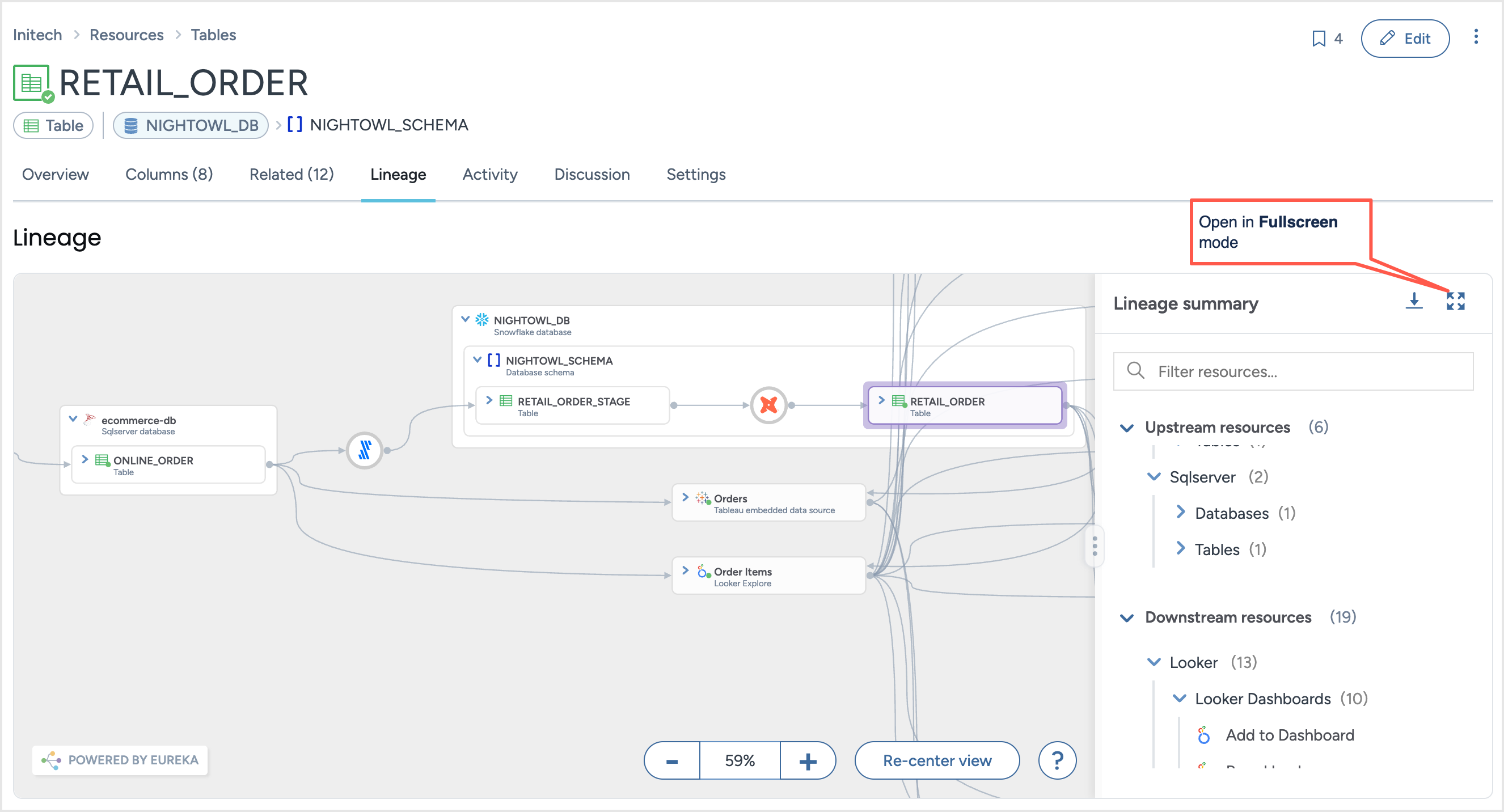Collapse the NIGHTOWL_DB node group

466,319
